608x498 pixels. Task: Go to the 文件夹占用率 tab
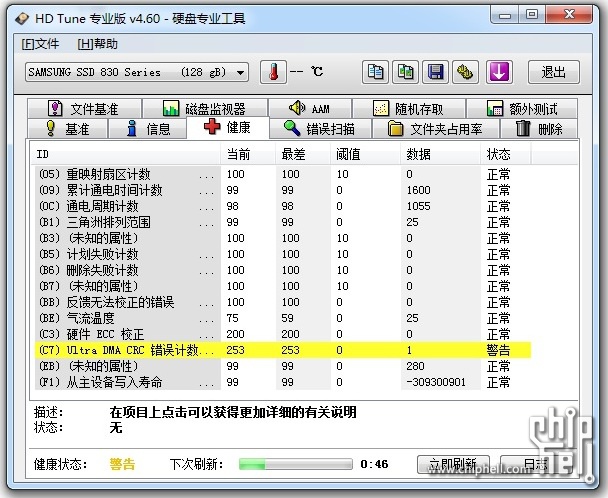point(436,128)
